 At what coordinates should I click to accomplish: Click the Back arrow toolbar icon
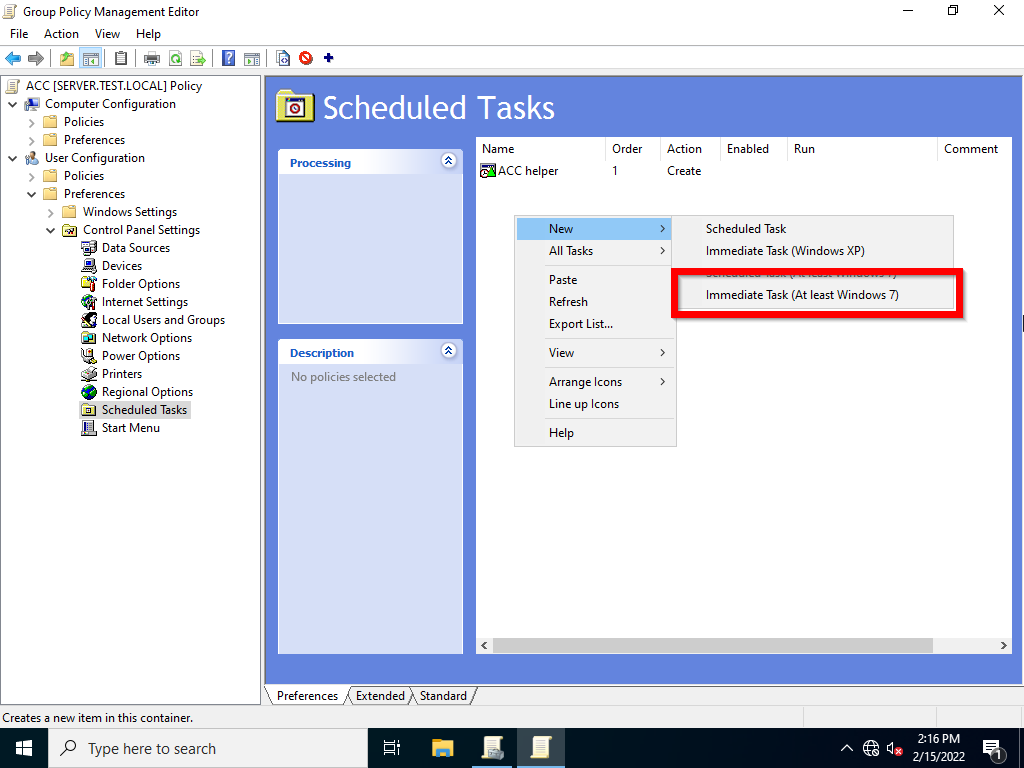click(x=13, y=58)
